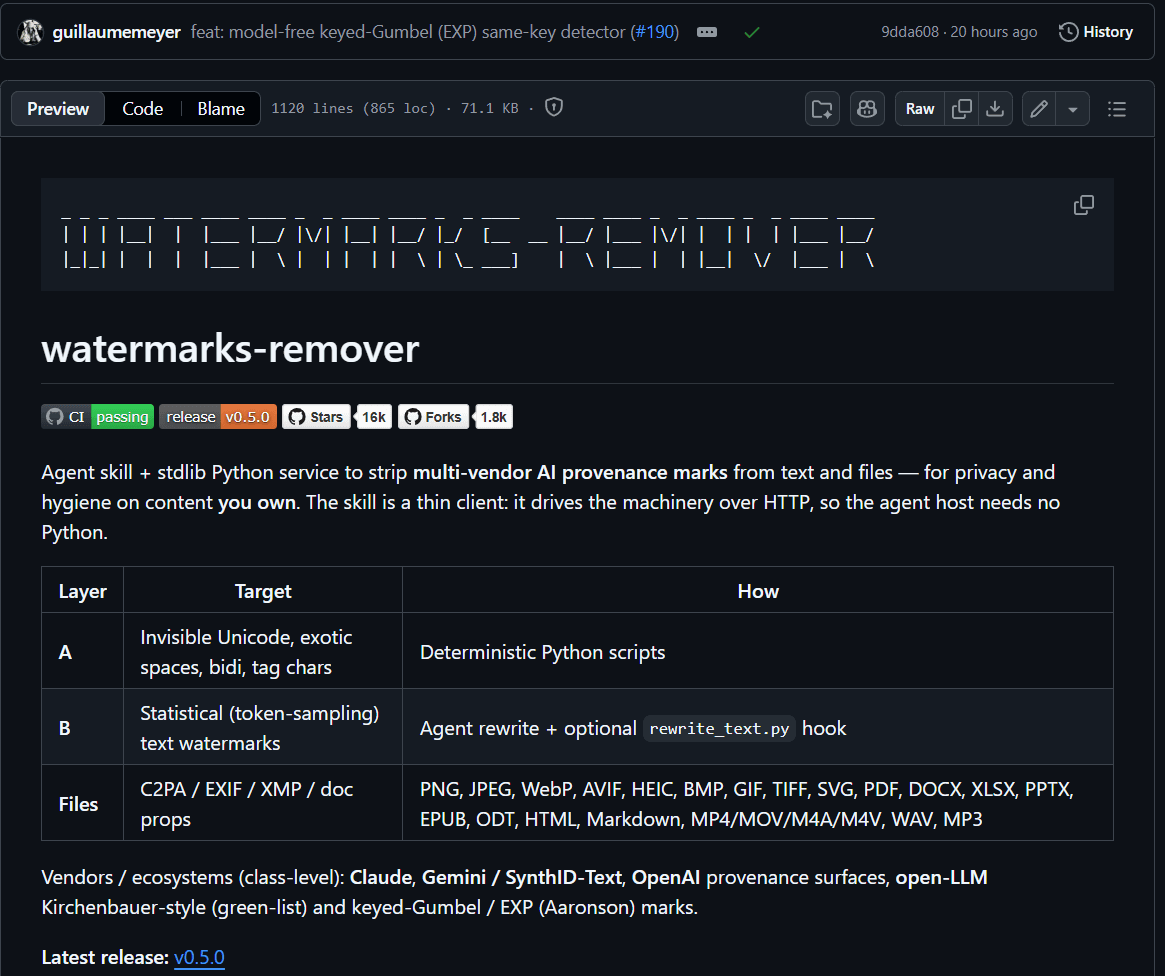Open the release v0.5.0 badge
This screenshot has width=1165, height=976.
coord(218,417)
